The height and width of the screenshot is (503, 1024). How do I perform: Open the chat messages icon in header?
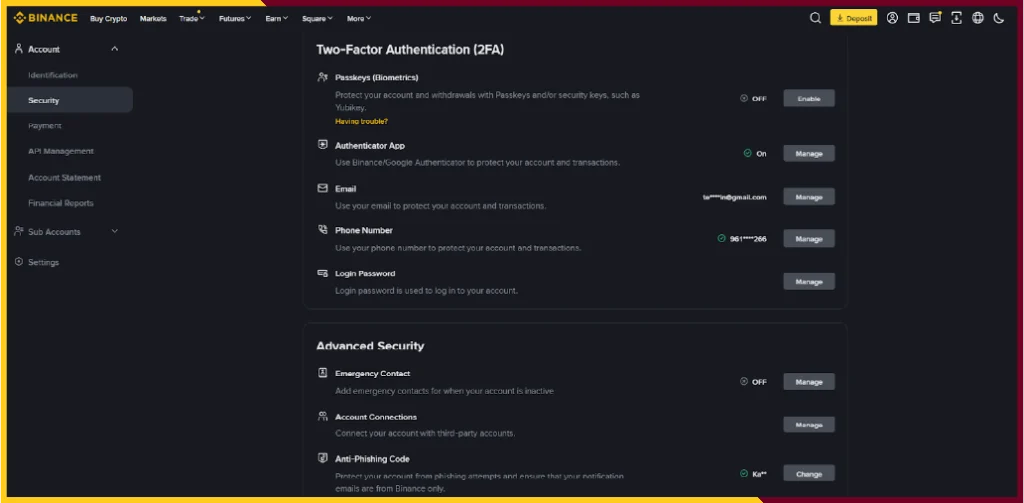(935, 18)
